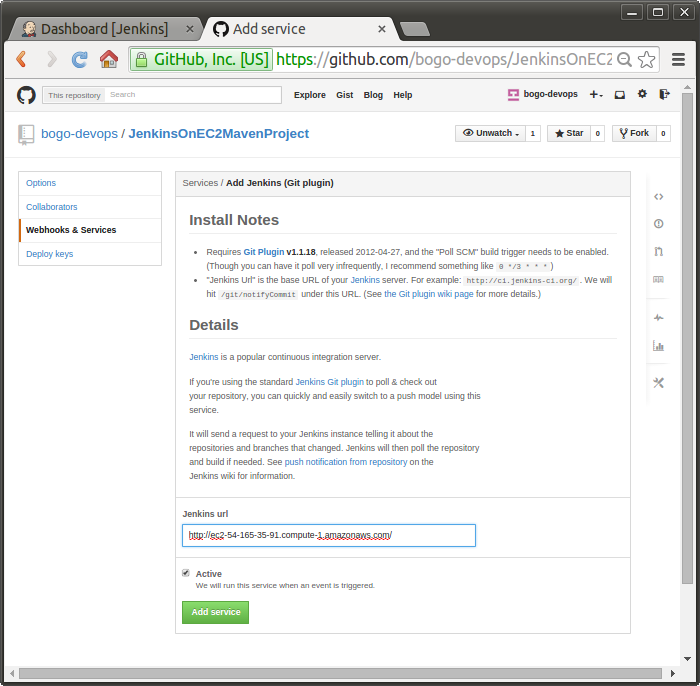Screen dimensions: 700x686
Task: Click the GitHub octocat logo
Action: (x=26, y=95)
